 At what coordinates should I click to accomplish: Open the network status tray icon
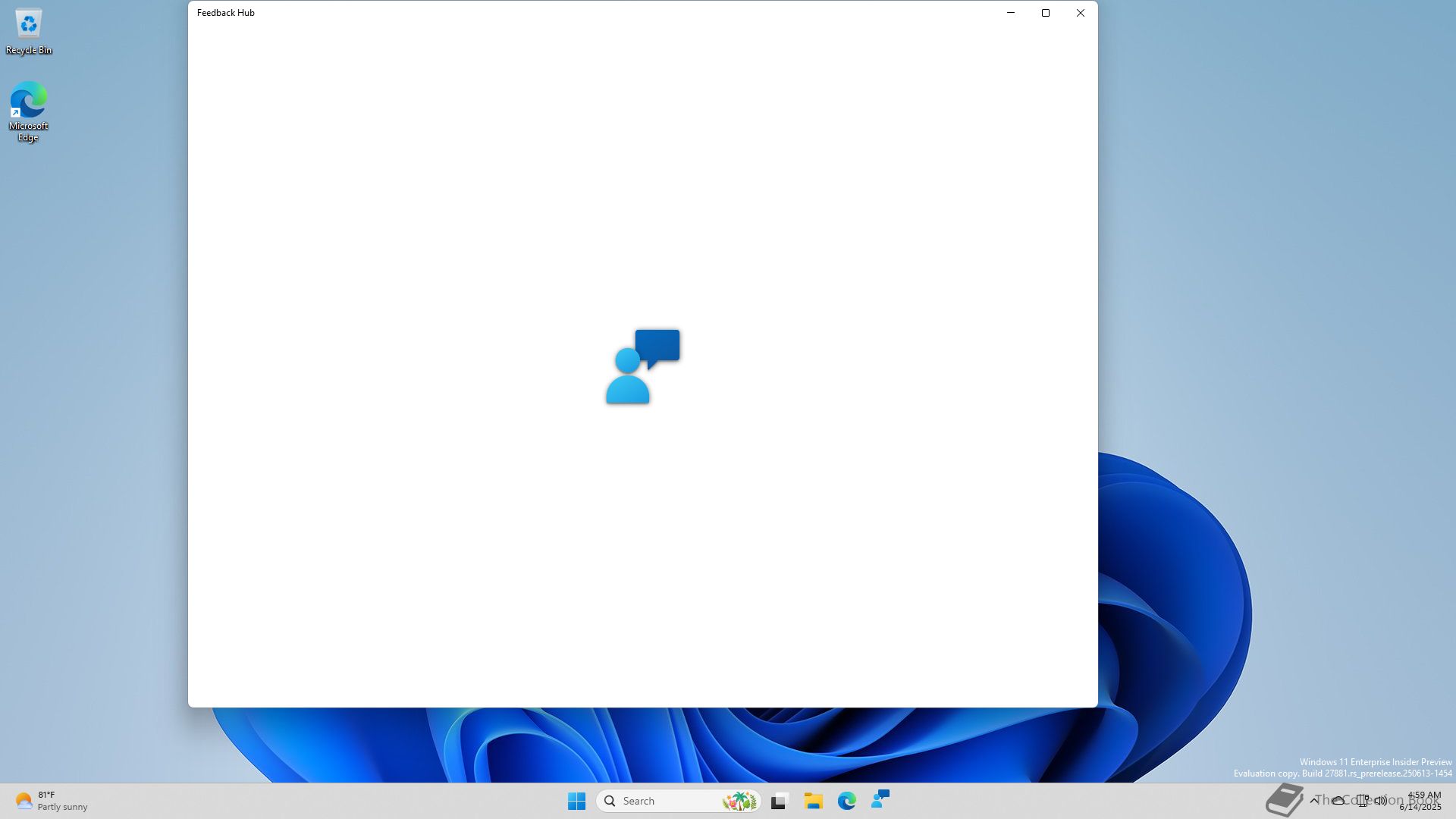1363,801
